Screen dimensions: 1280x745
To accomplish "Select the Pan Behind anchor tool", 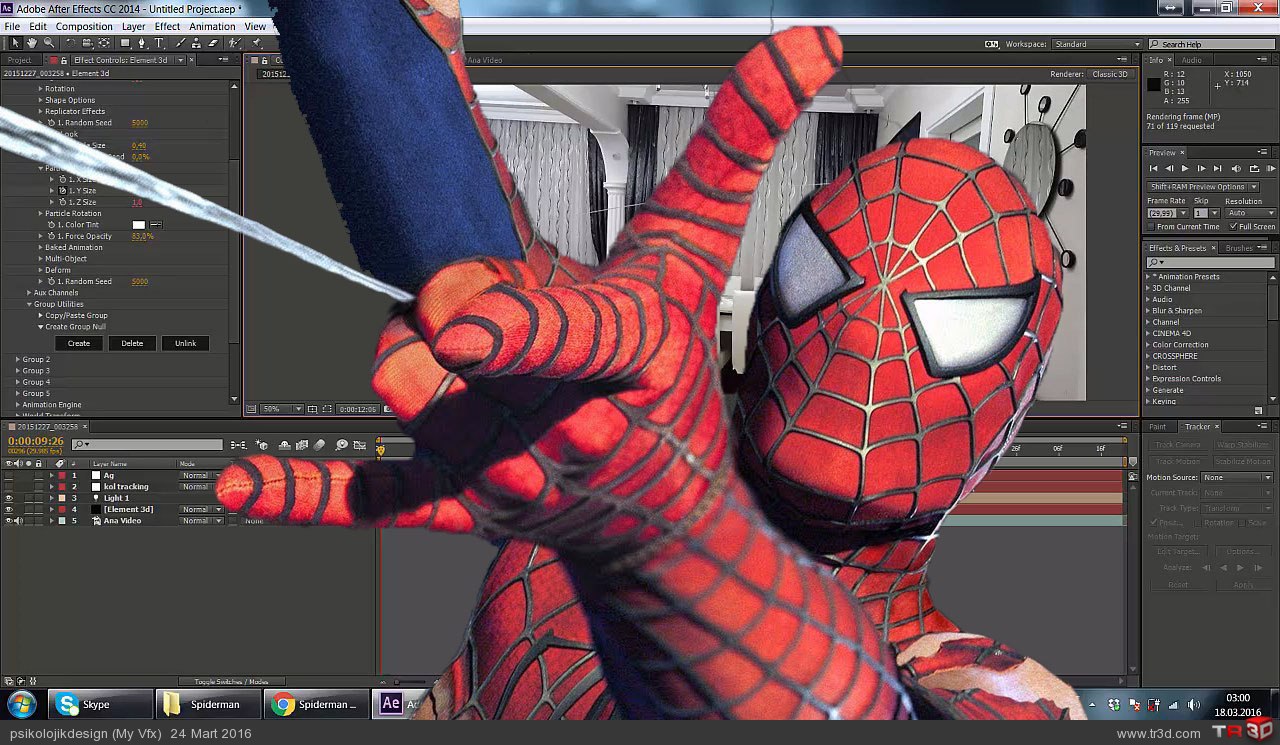I will click(x=104, y=43).
